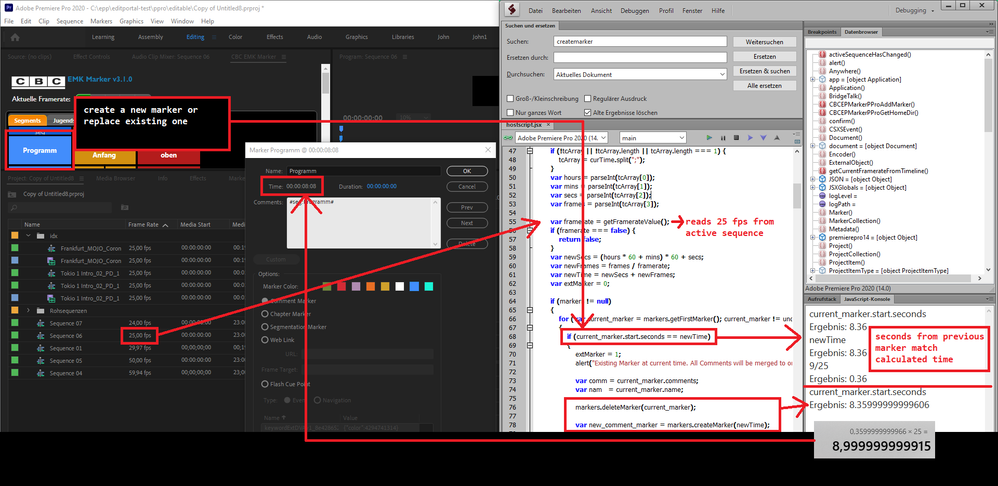Click Cancel in the Marker dialog
The height and width of the screenshot is (486, 998).
[467, 187]
